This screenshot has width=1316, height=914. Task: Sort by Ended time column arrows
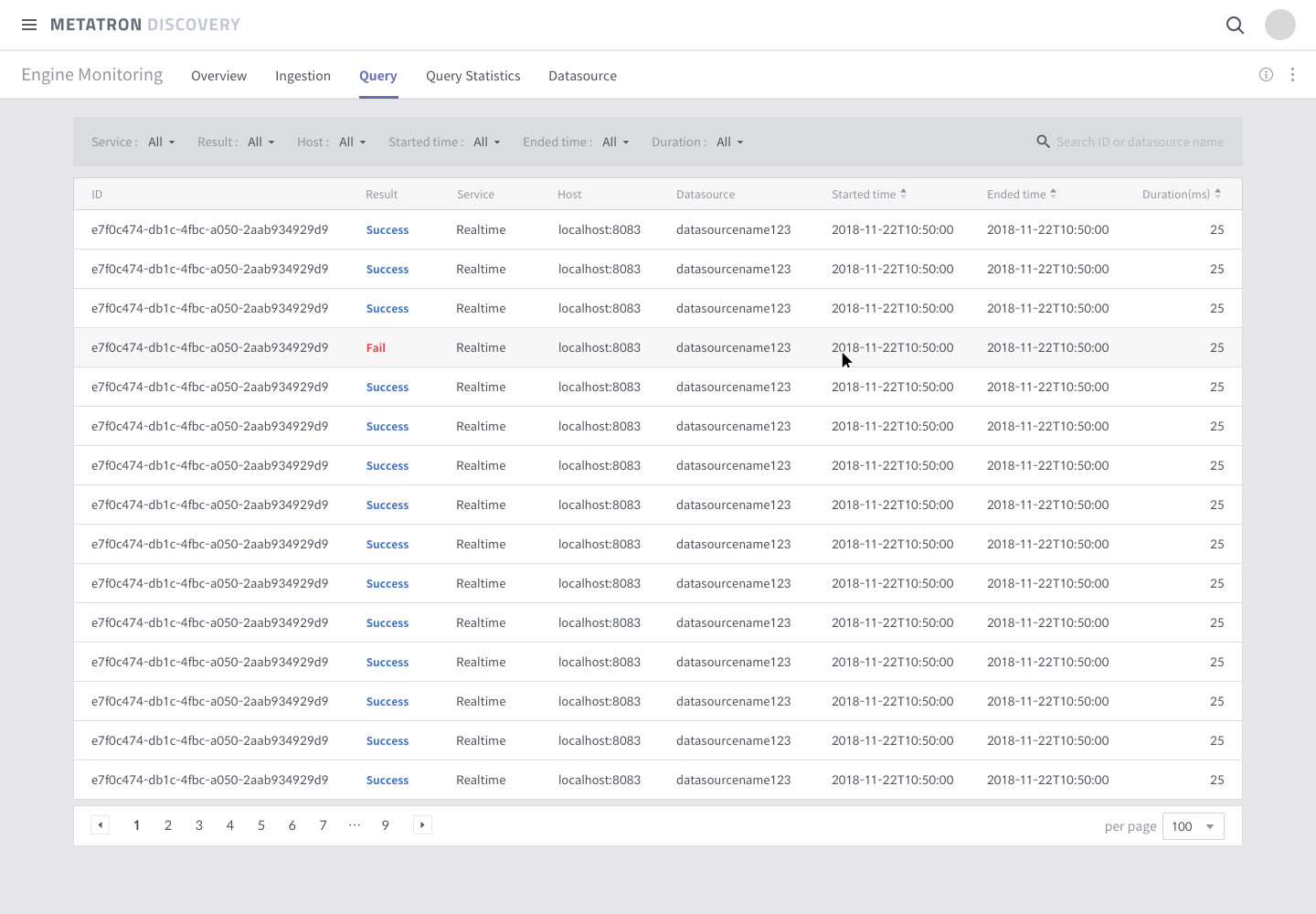click(1053, 194)
